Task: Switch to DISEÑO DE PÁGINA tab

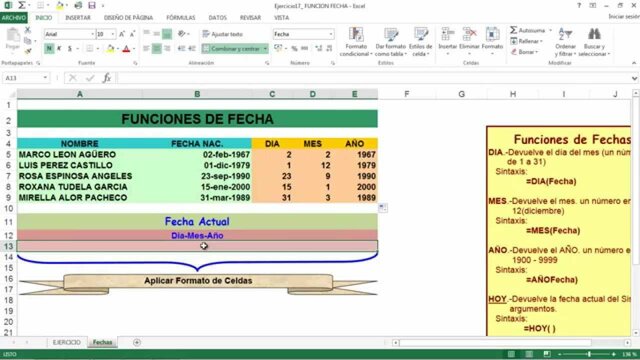Action: [x=128, y=18]
